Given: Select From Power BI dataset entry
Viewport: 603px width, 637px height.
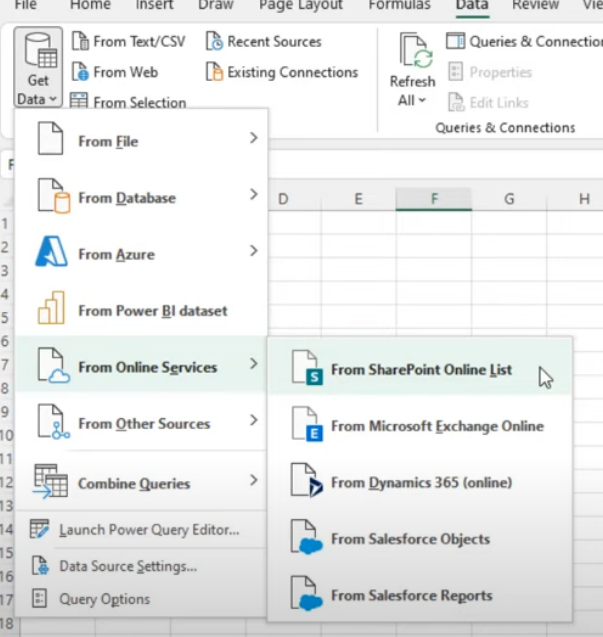Looking at the screenshot, I should click(x=141, y=311).
